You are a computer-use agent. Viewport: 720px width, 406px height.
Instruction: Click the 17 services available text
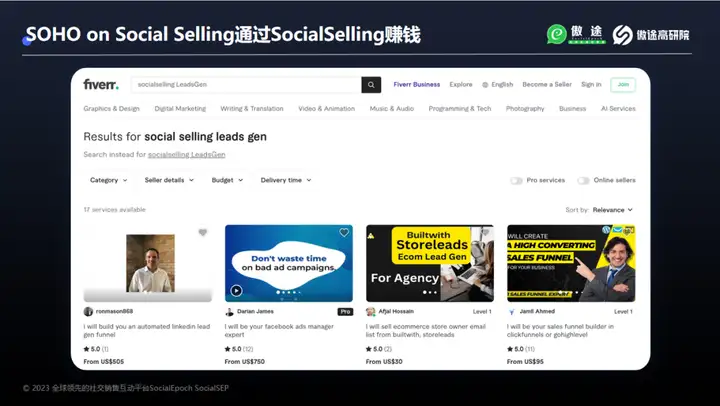click(x=114, y=210)
